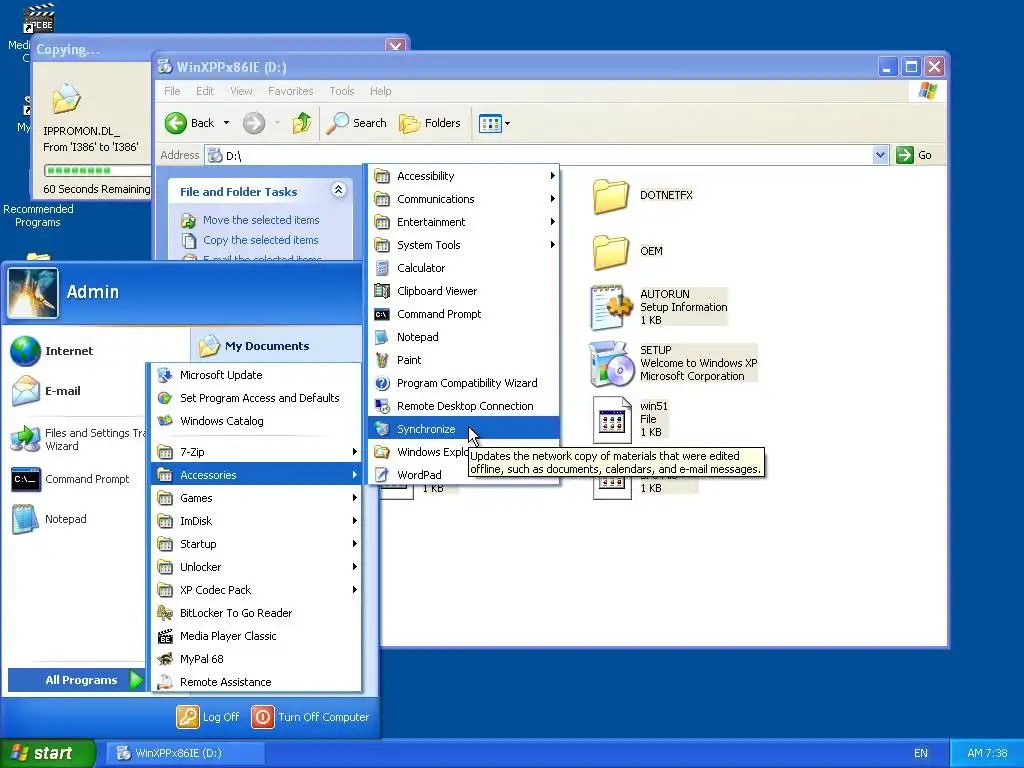This screenshot has height=768, width=1024.
Task: Click Synchronize in Accessories menu
Action: (464, 429)
